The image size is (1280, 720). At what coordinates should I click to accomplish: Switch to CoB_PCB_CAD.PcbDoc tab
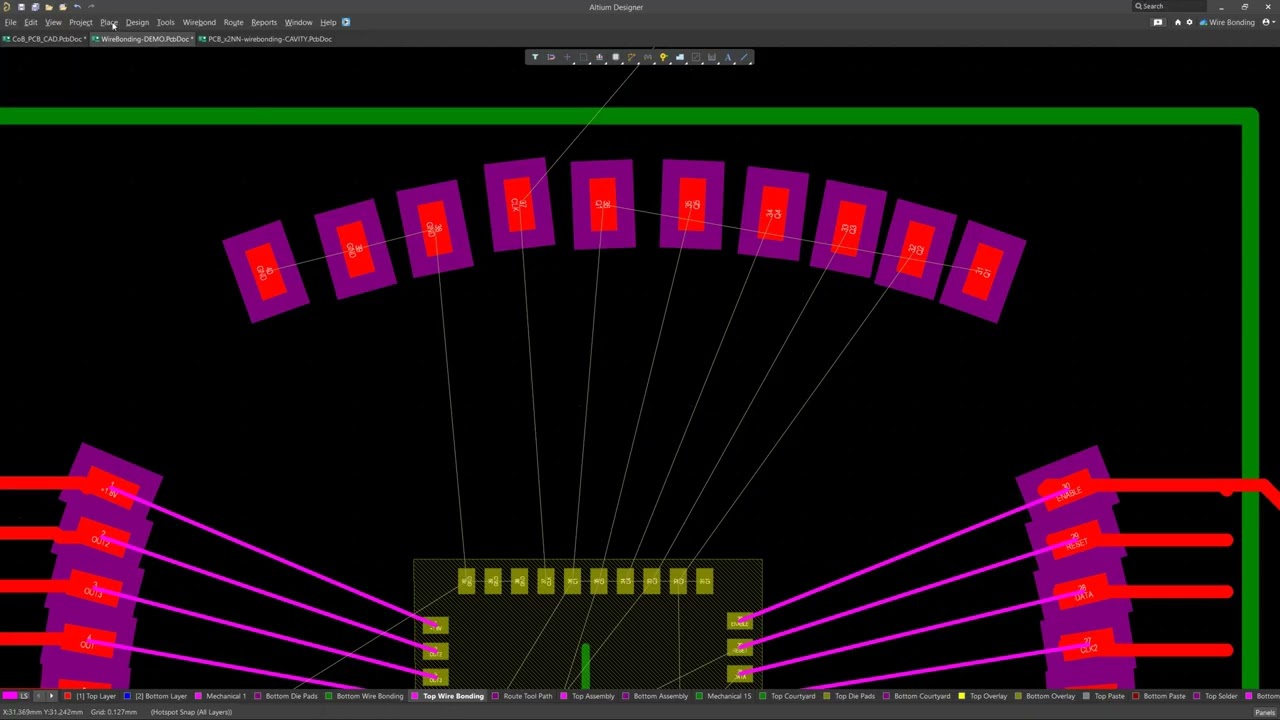tap(46, 39)
